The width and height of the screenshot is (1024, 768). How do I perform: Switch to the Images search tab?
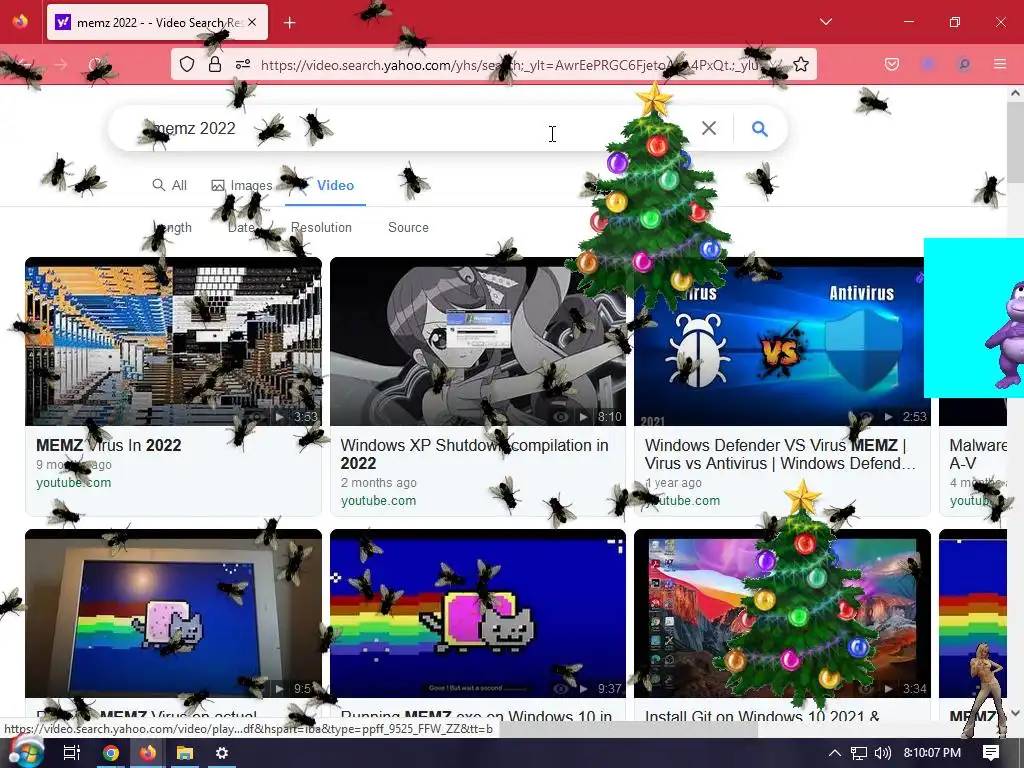[242, 185]
